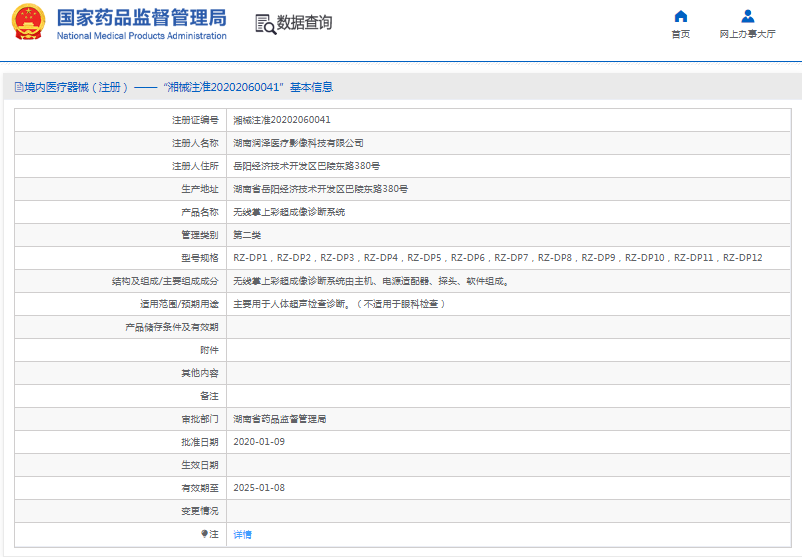
Task: Click the product name 无线掌上彩超成像诊断系统 cell
Action: click(289, 212)
